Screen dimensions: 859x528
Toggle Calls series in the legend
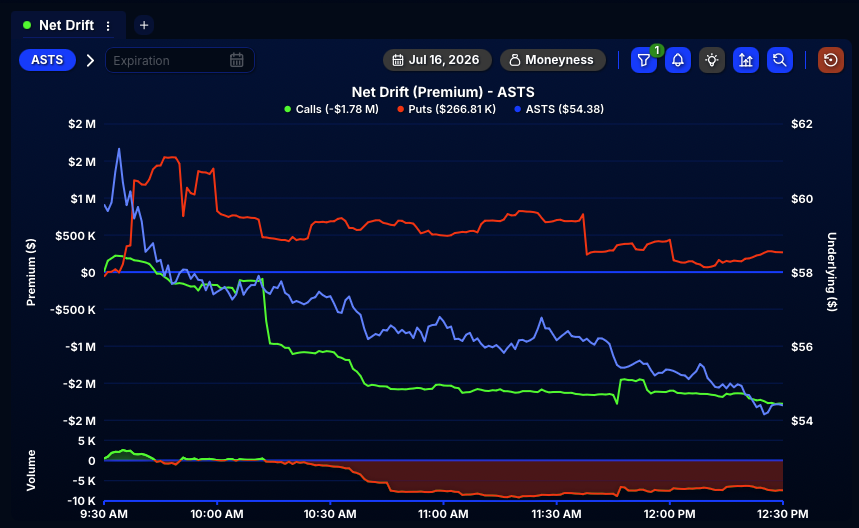point(331,109)
